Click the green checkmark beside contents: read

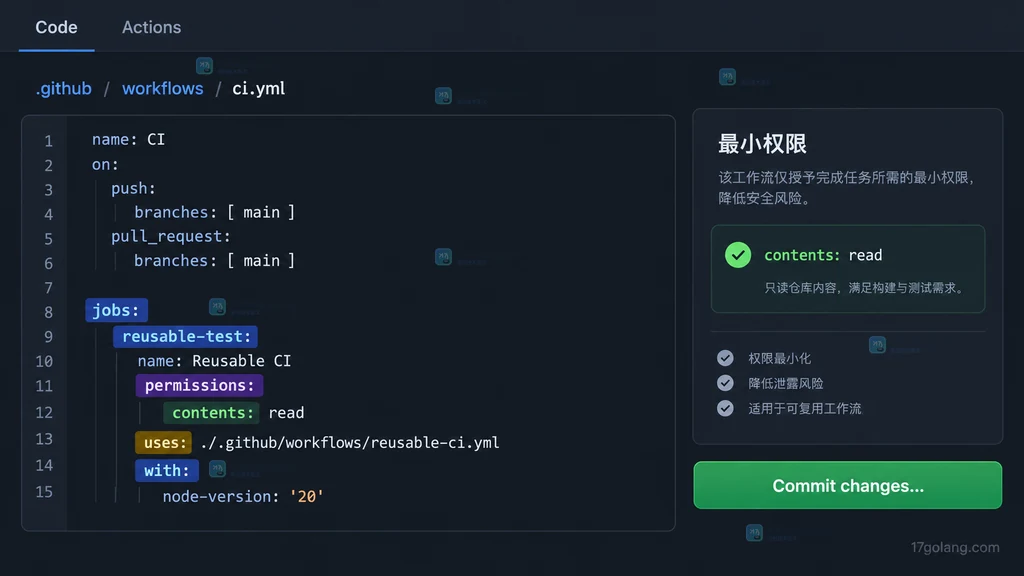(738, 255)
